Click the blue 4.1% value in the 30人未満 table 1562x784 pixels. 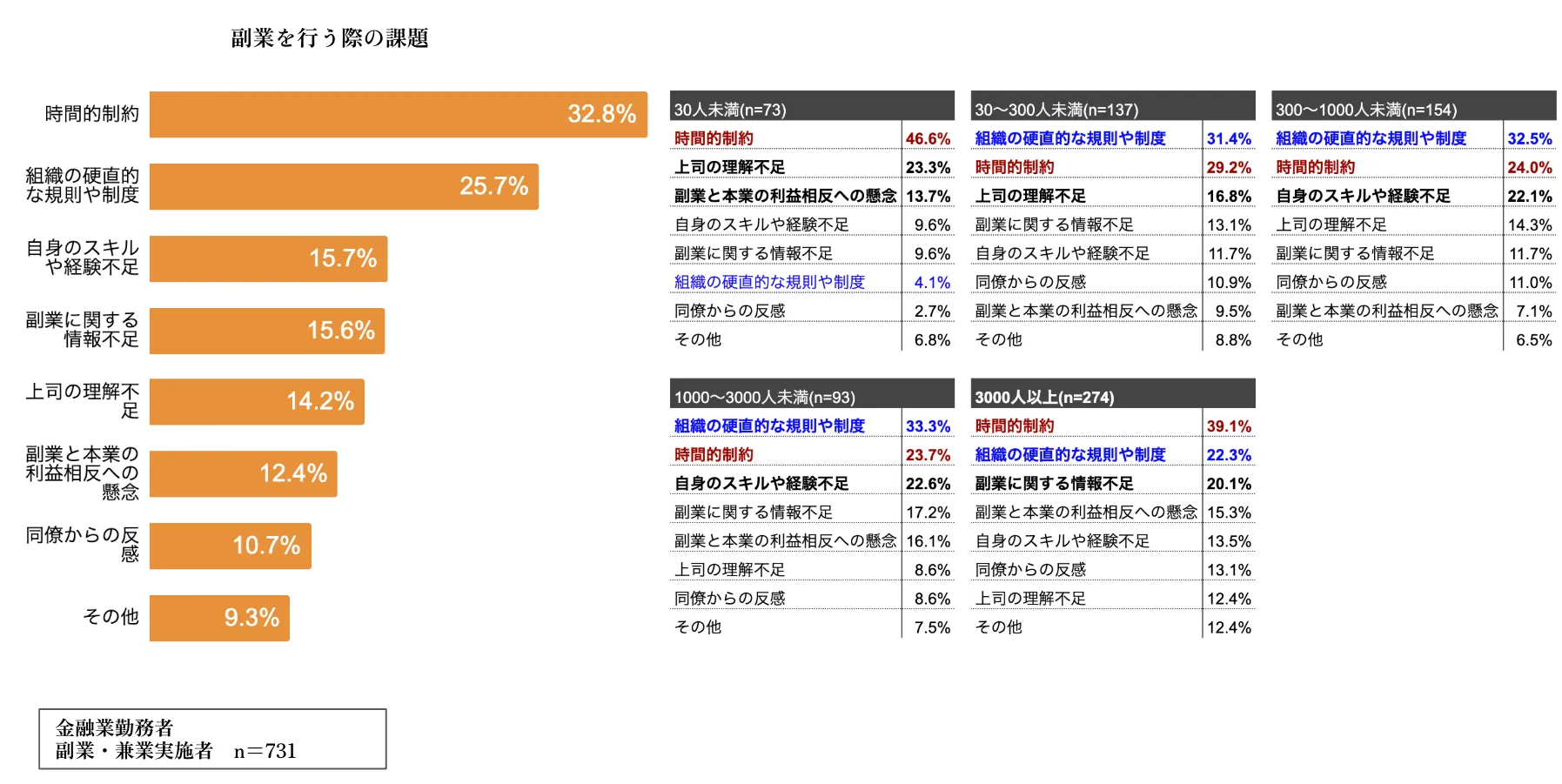pyautogui.click(x=932, y=282)
